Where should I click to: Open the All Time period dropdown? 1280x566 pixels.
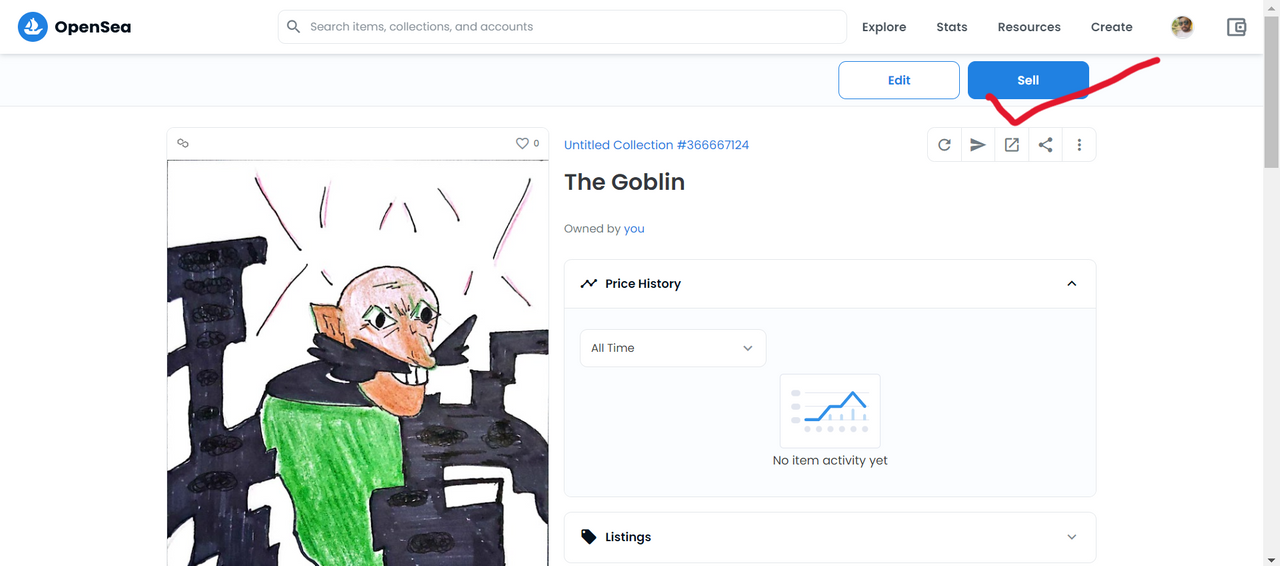(x=673, y=348)
